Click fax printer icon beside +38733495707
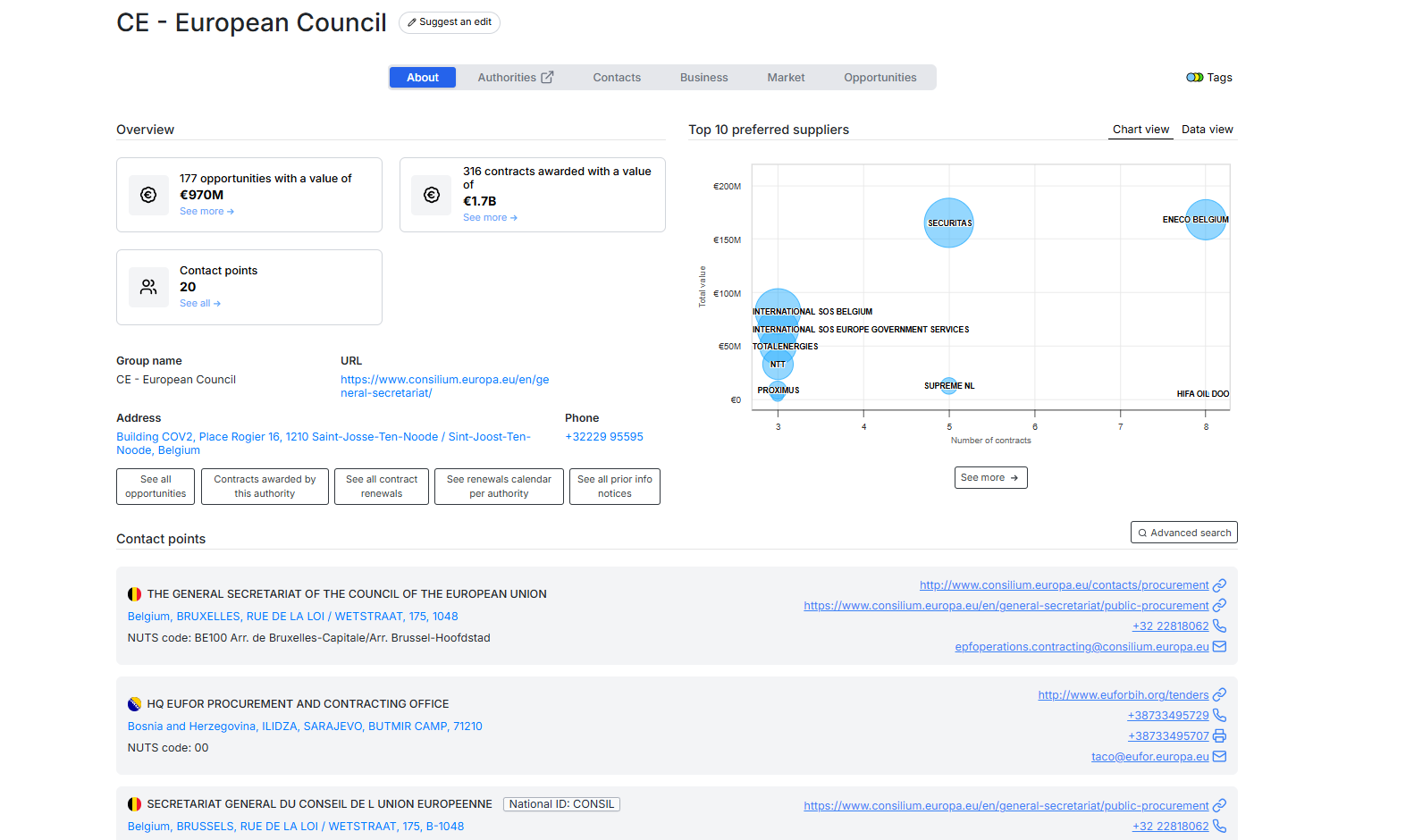This screenshot has width=1414, height=840. (x=1219, y=736)
